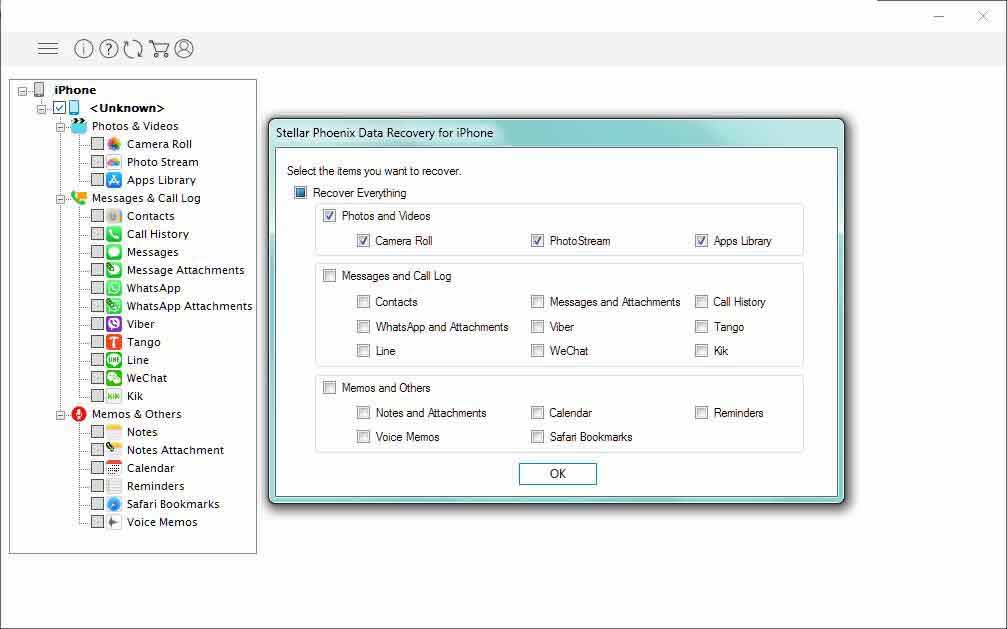Check the Kik box in dialog

click(701, 350)
